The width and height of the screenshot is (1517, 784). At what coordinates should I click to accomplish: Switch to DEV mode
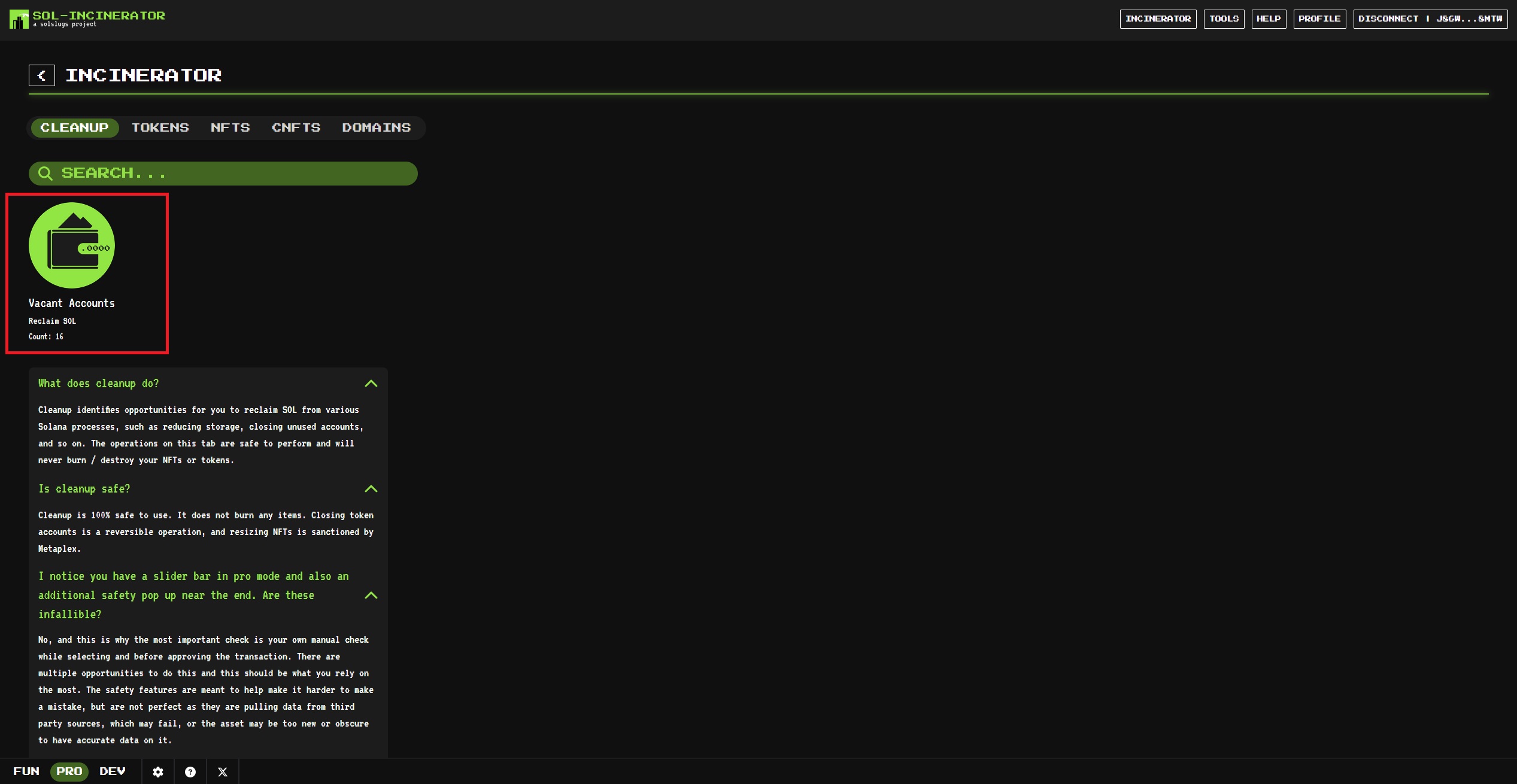(x=113, y=771)
